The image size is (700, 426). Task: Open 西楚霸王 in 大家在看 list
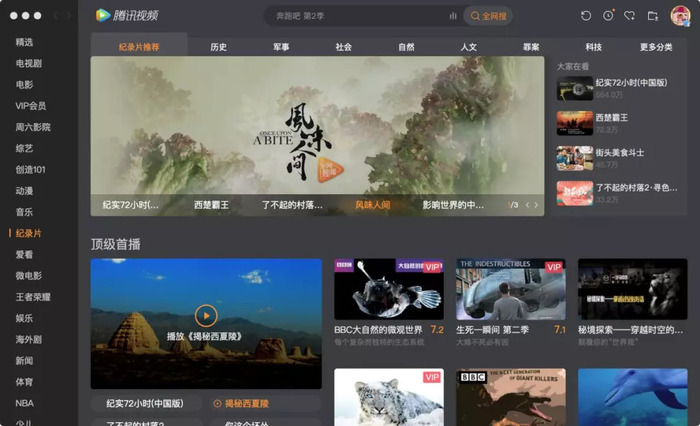pyautogui.click(x=618, y=123)
